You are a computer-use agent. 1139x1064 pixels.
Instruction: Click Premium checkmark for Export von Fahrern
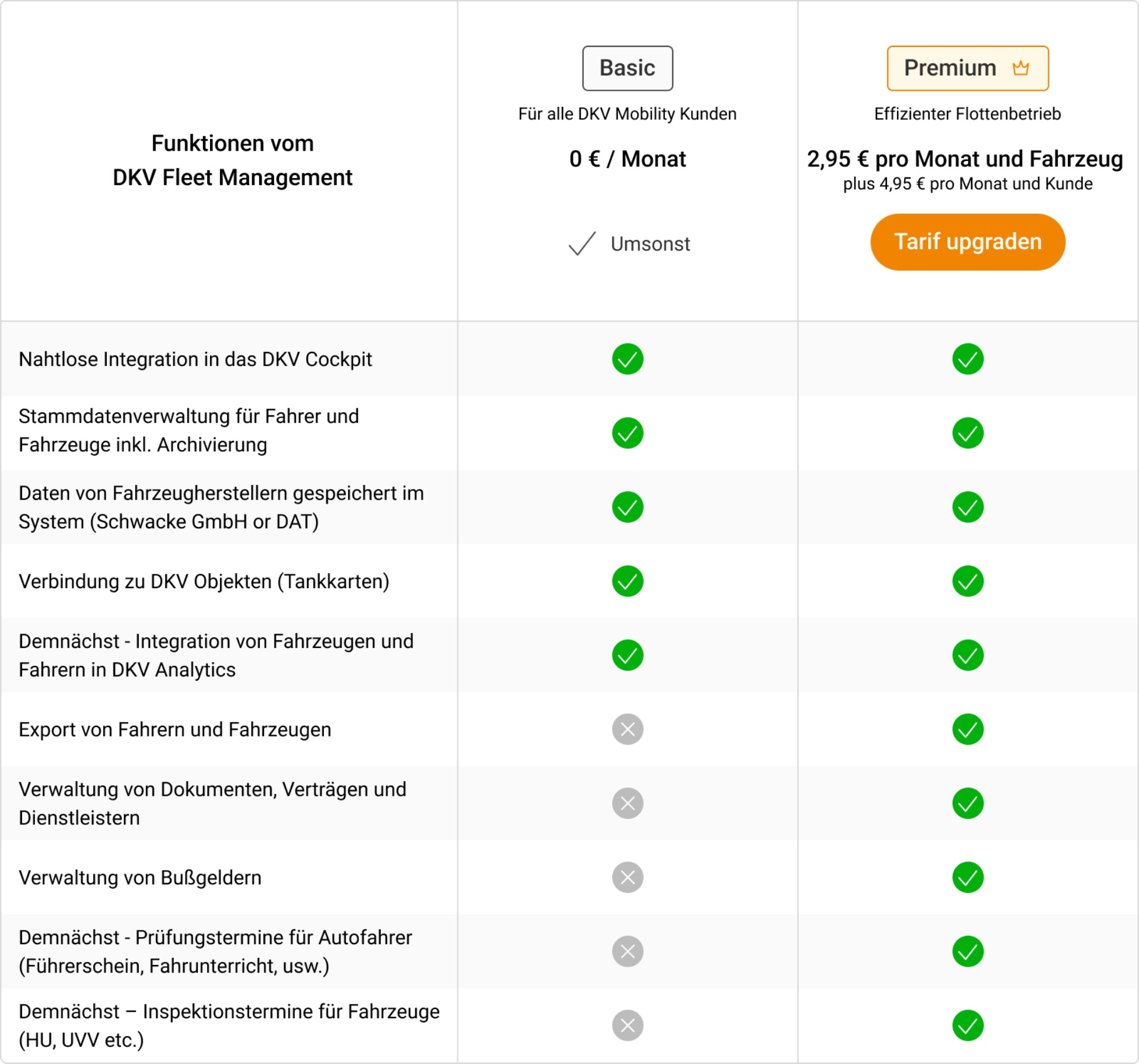pos(968,729)
